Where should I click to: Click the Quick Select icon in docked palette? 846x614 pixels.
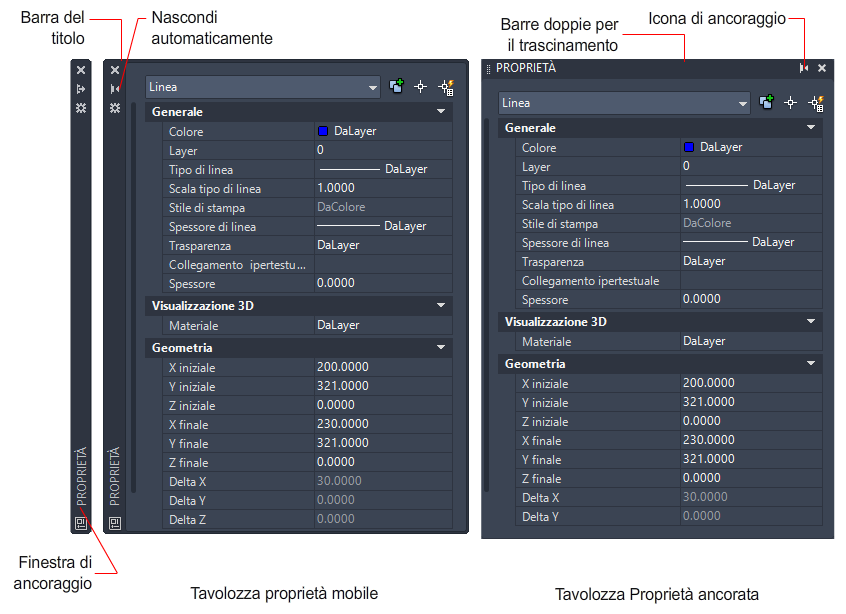(x=816, y=103)
